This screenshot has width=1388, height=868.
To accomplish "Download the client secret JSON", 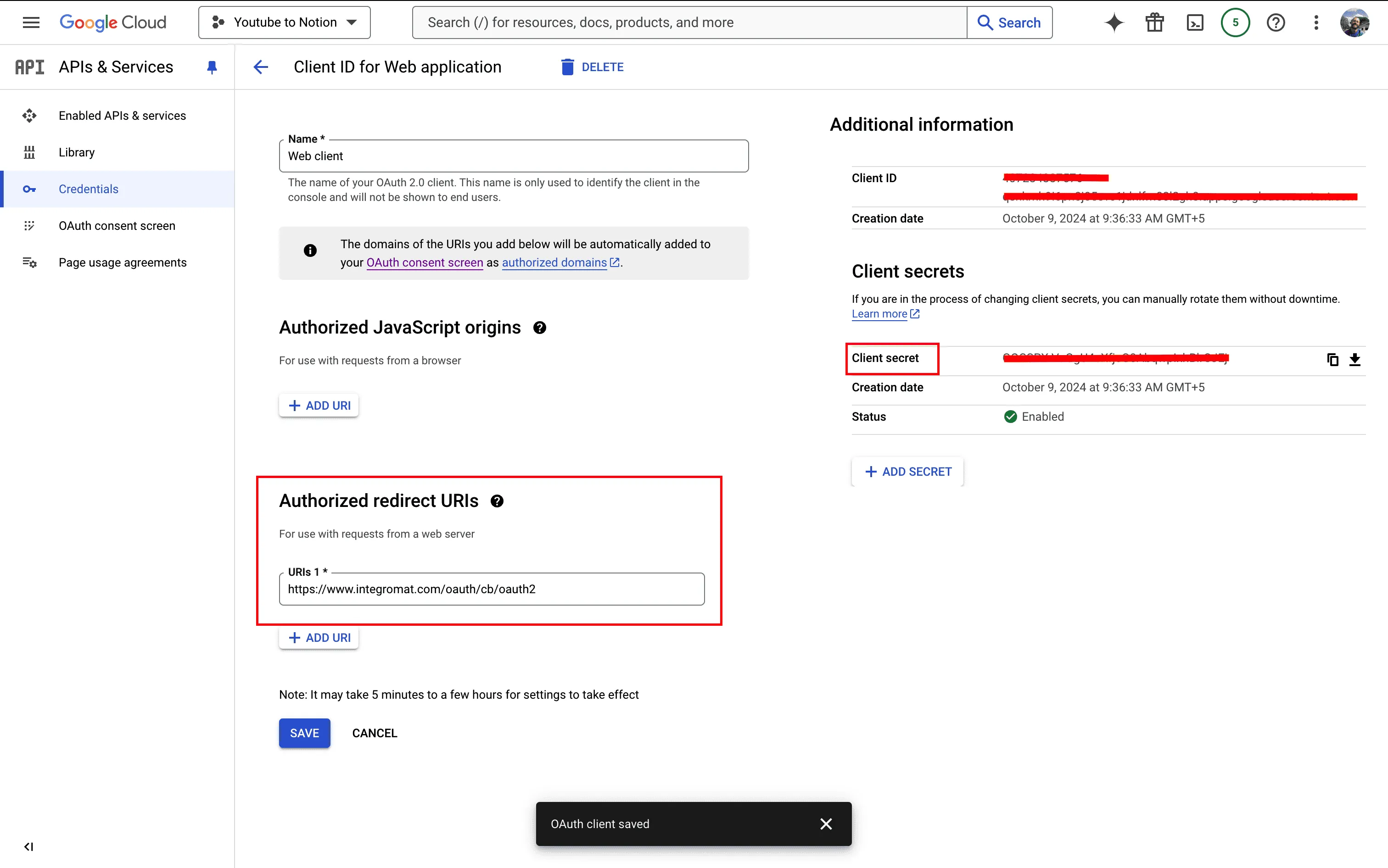I will tap(1354, 359).
